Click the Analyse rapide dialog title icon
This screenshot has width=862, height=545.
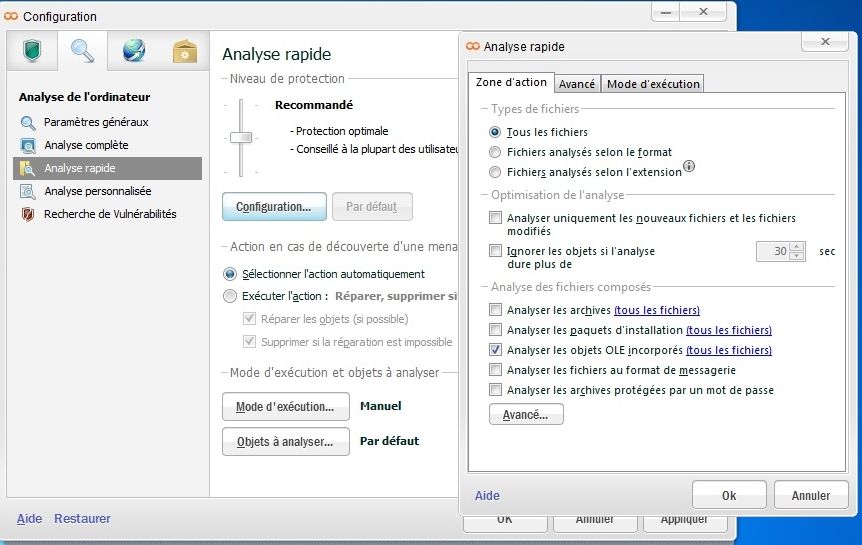click(473, 46)
